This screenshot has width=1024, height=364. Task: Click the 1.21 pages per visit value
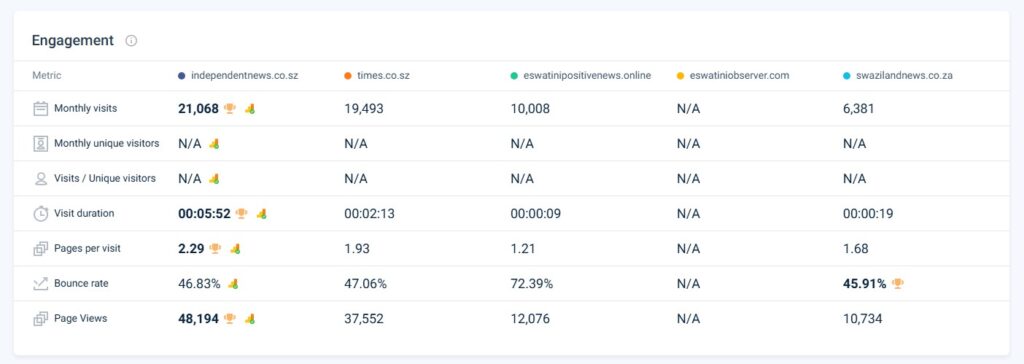tap(523, 249)
